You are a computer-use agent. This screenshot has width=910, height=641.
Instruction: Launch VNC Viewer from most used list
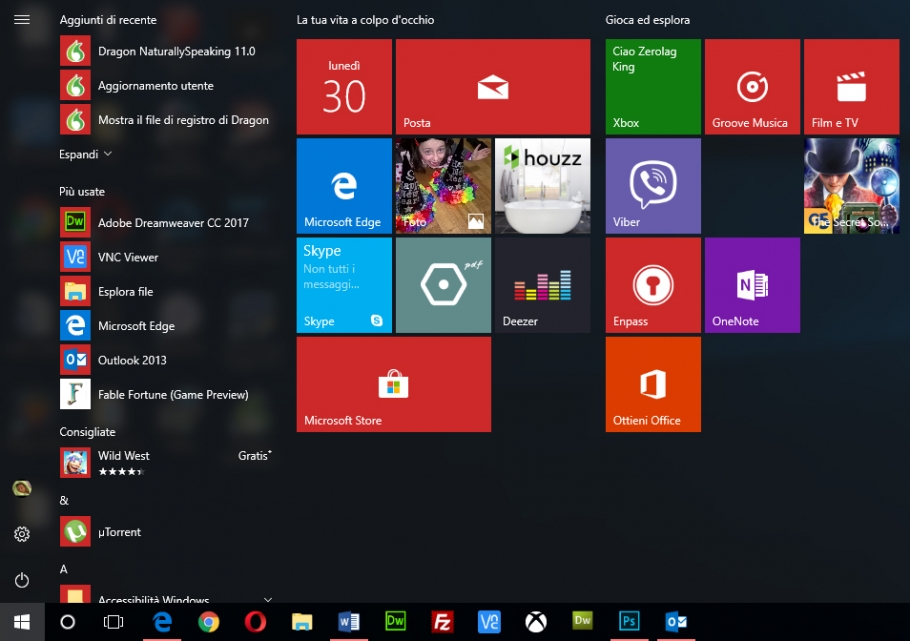click(x=128, y=257)
